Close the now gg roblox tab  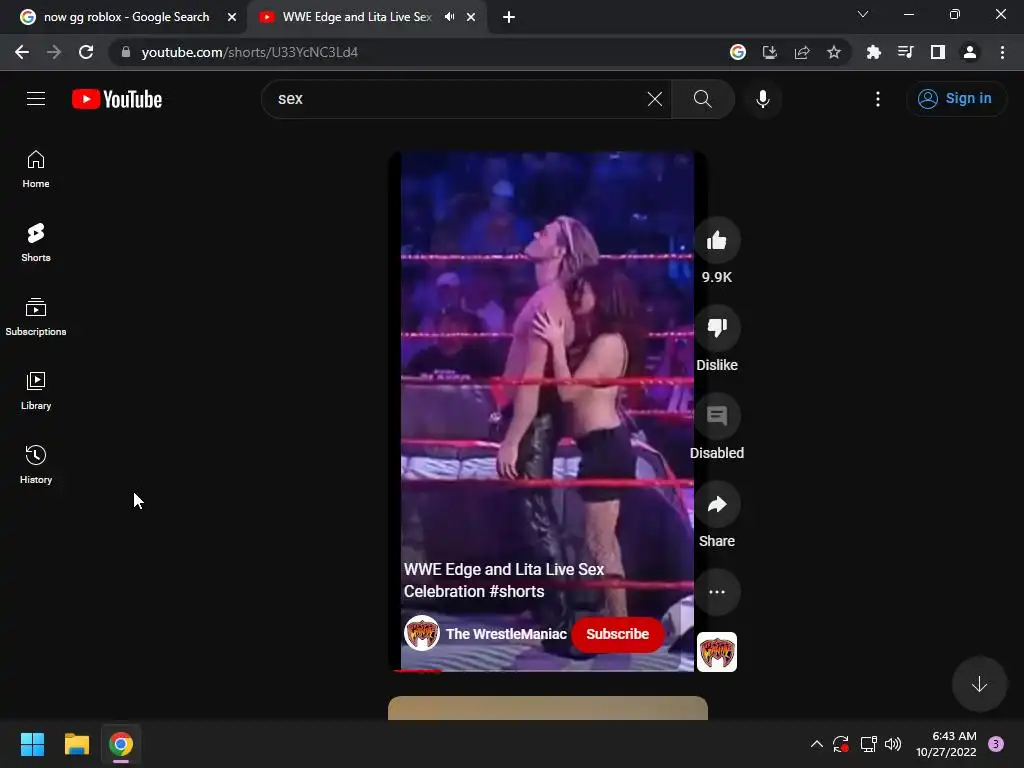point(232,17)
